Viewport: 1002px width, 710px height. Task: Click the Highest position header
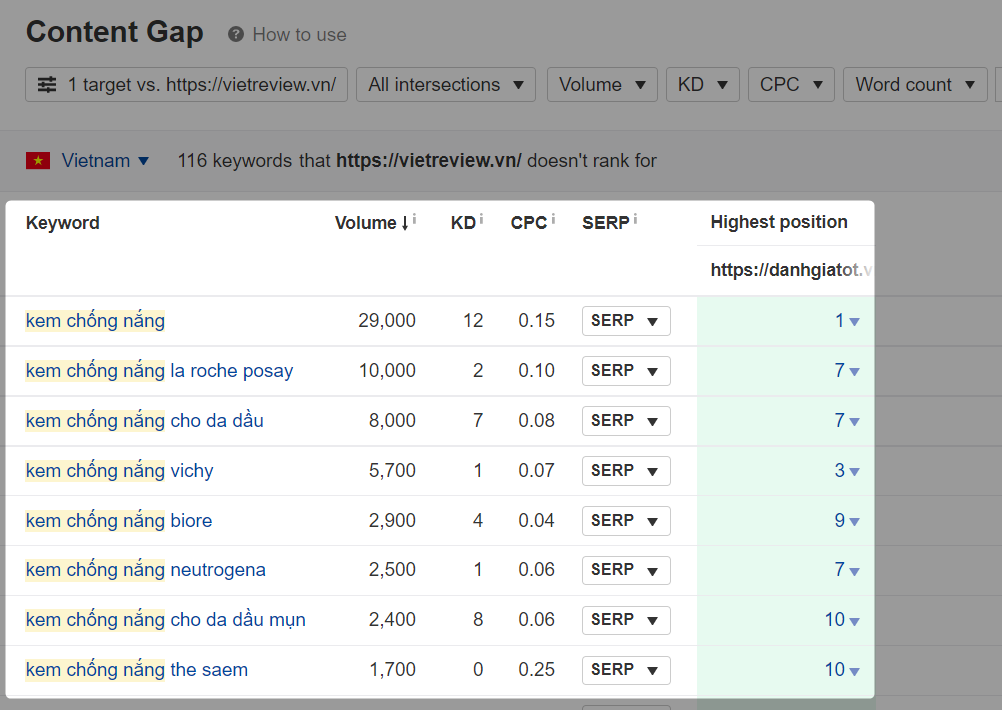779,222
